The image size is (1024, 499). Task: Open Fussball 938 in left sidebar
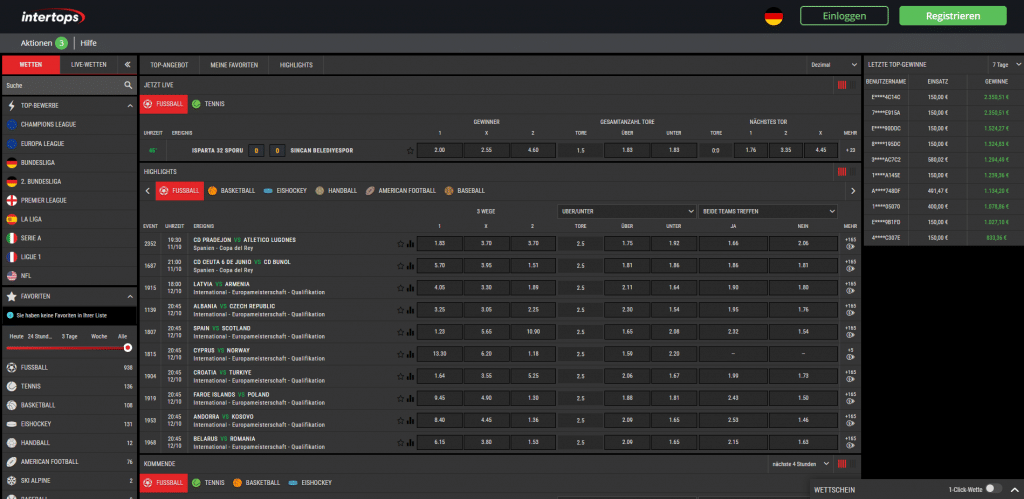pyautogui.click(x=69, y=367)
